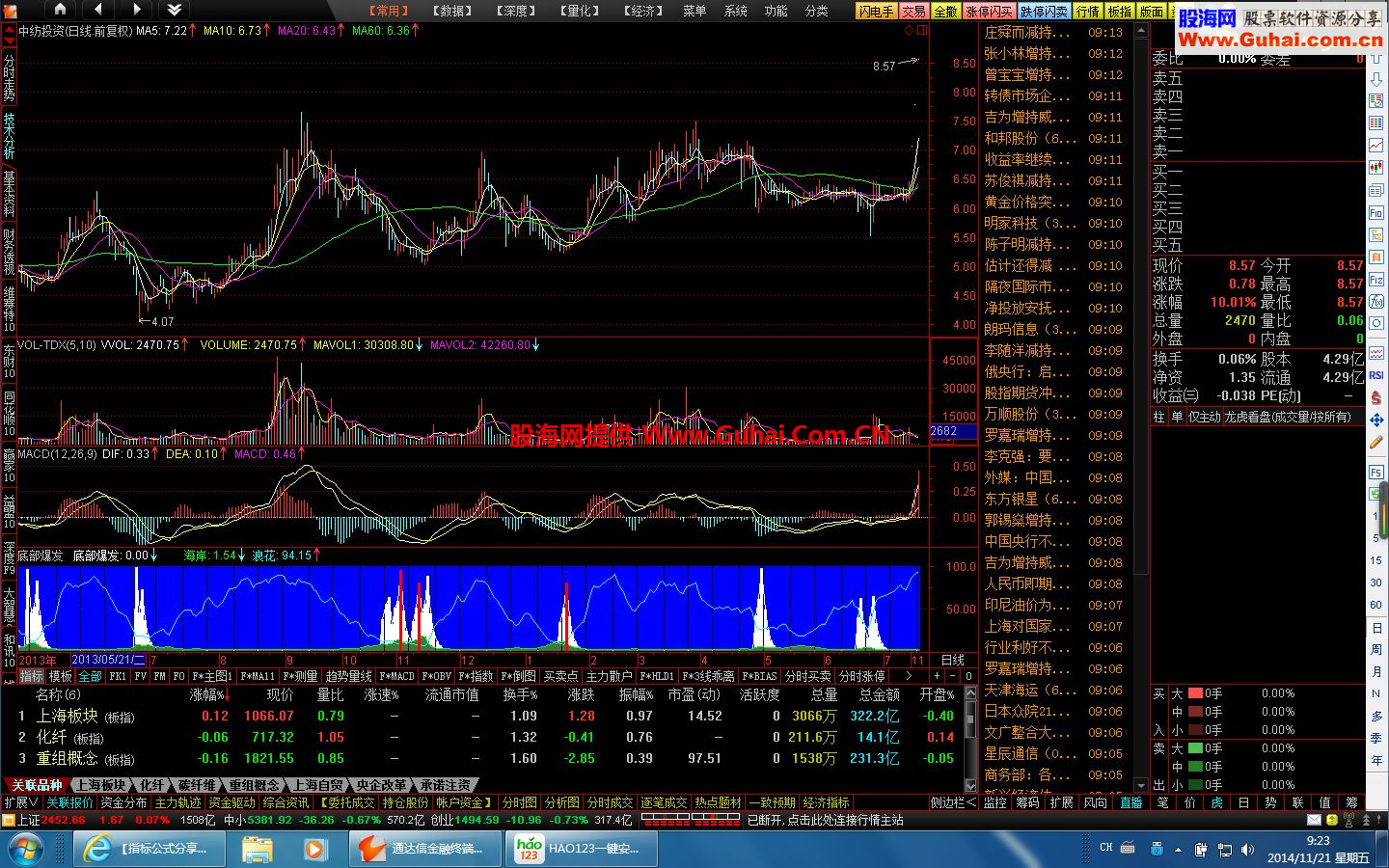Switch to weekly period 周 in sidebar
The width and height of the screenshot is (1389, 868).
1376,650
